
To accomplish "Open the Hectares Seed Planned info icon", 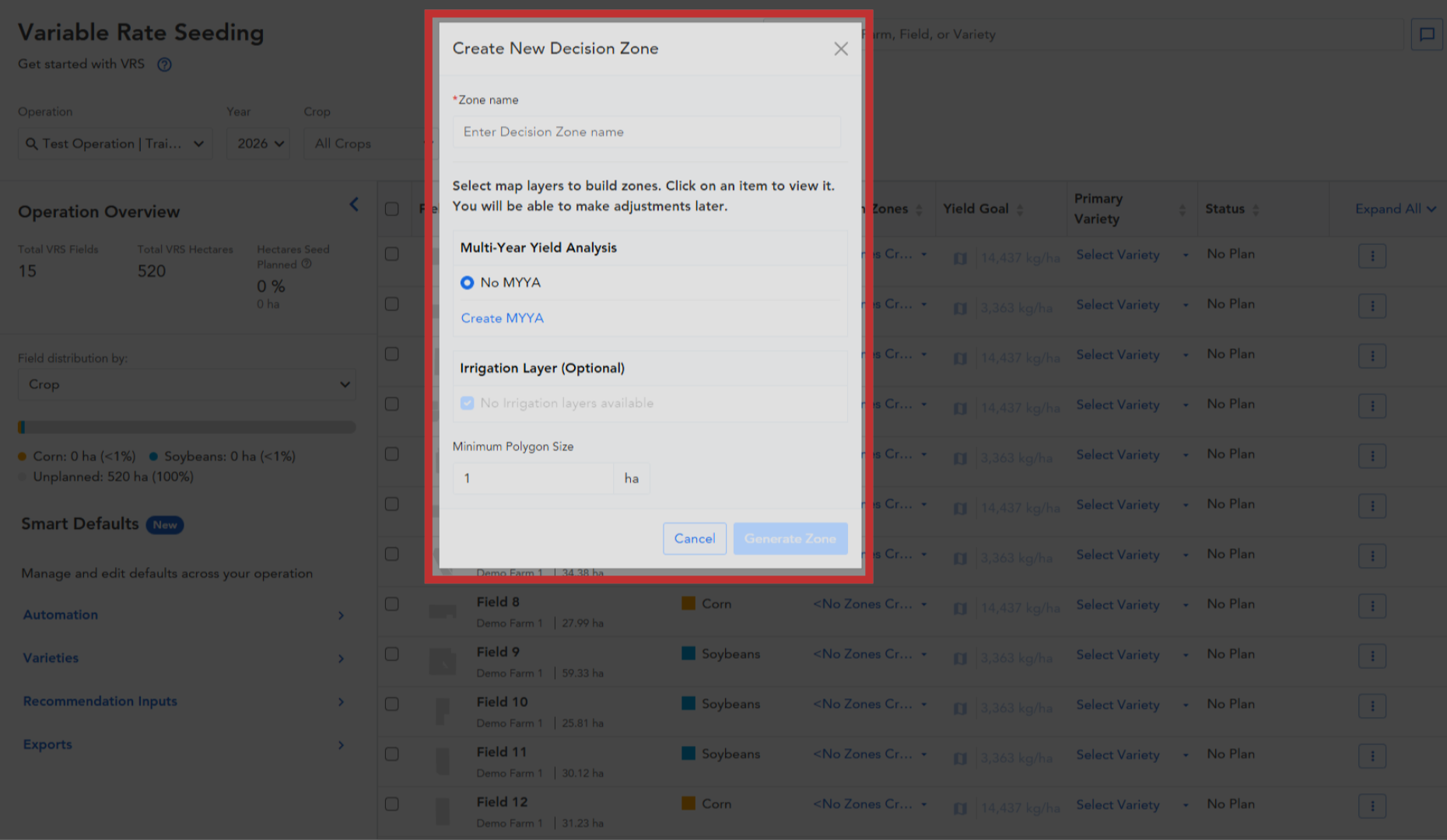I will tap(307, 264).
